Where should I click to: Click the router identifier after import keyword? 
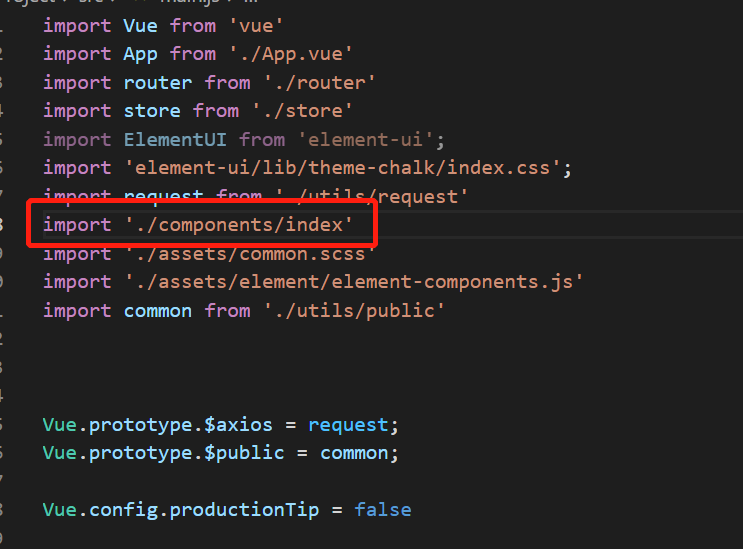coord(158,83)
